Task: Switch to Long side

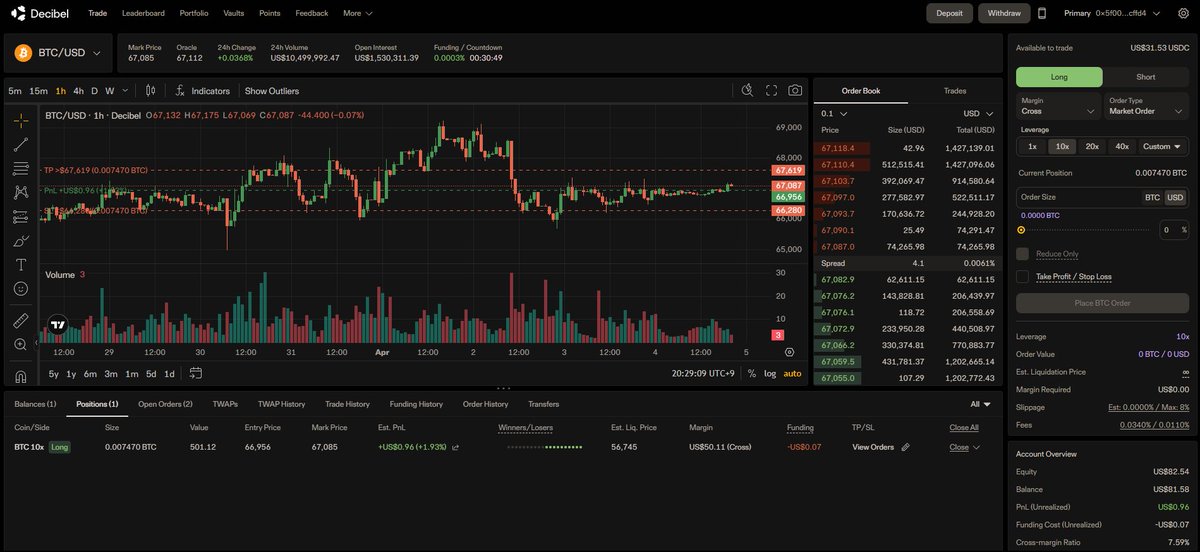Action: (x=1059, y=77)
